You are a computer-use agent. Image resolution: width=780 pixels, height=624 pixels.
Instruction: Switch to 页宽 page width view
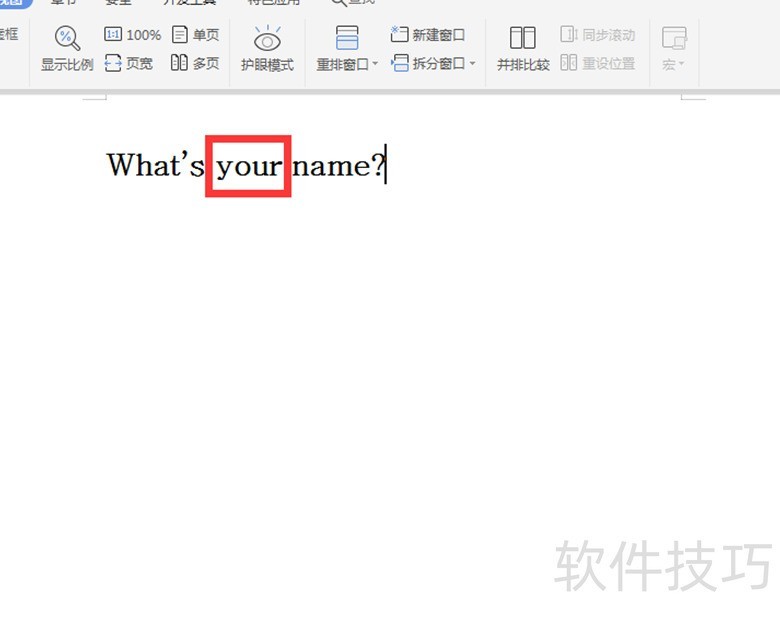[129, 64]
